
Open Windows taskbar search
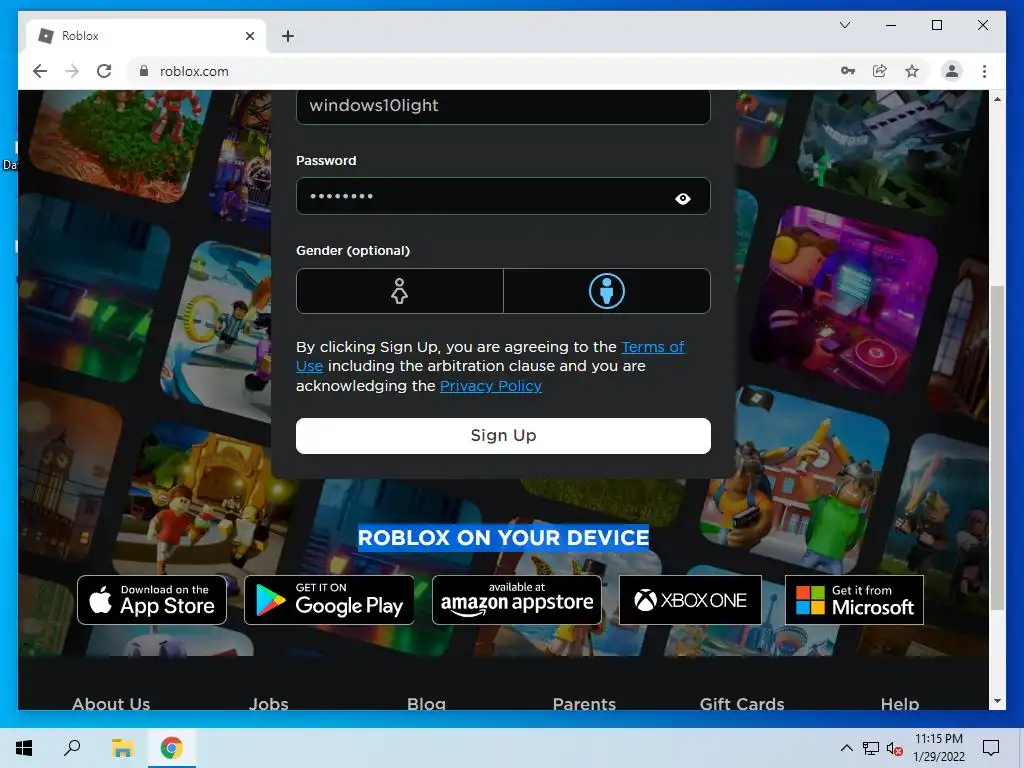pyautogui.click(x=72, y=748)
